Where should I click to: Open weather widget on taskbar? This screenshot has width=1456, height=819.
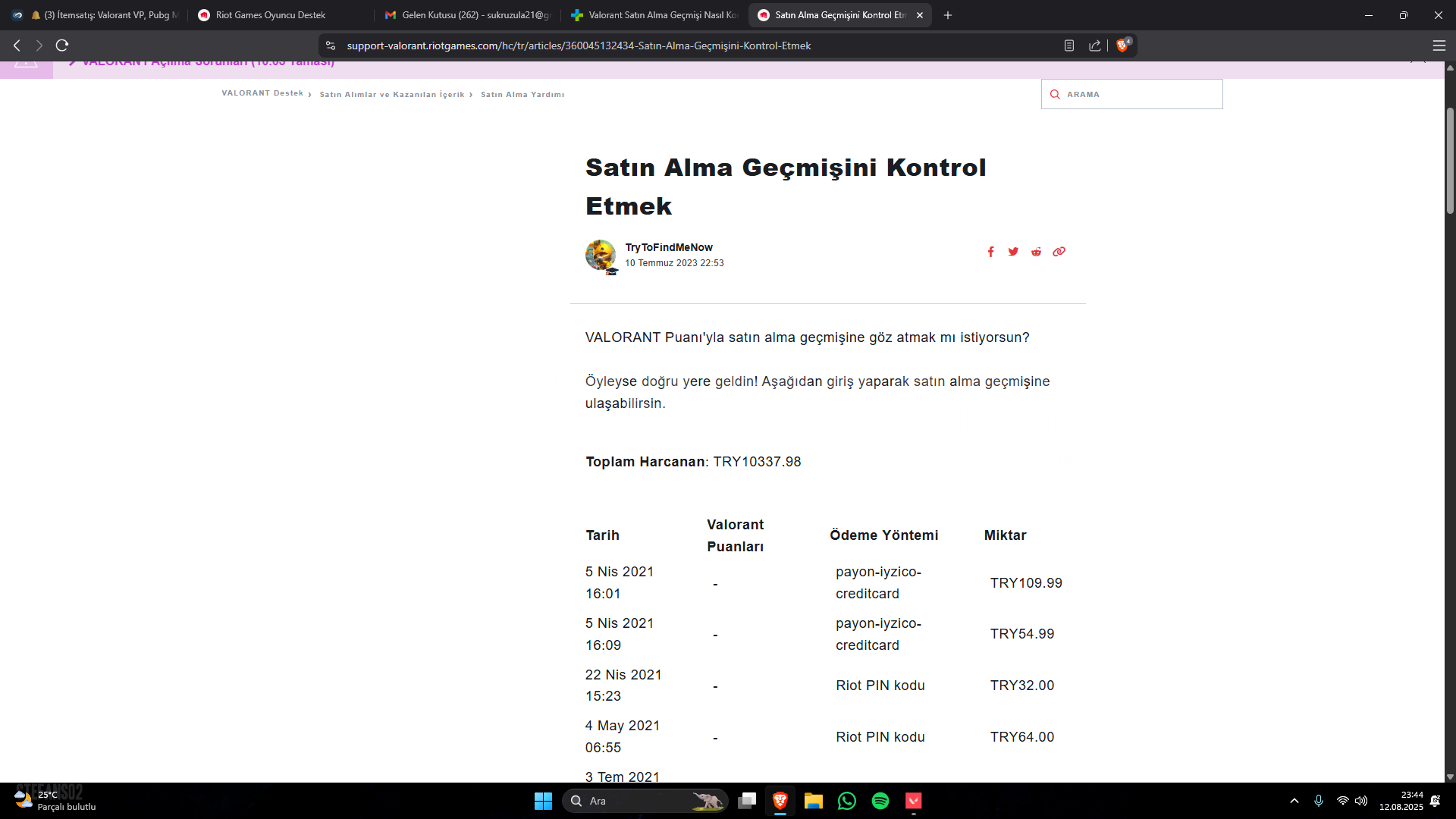[55, 801]
